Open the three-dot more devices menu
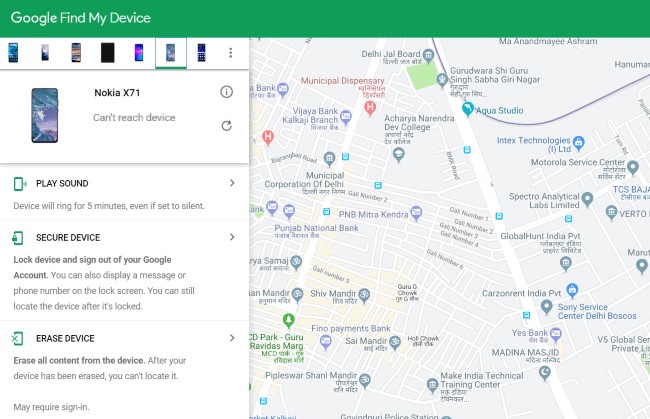650x419 pixels. pyautogui.click(x=230, y=53)
